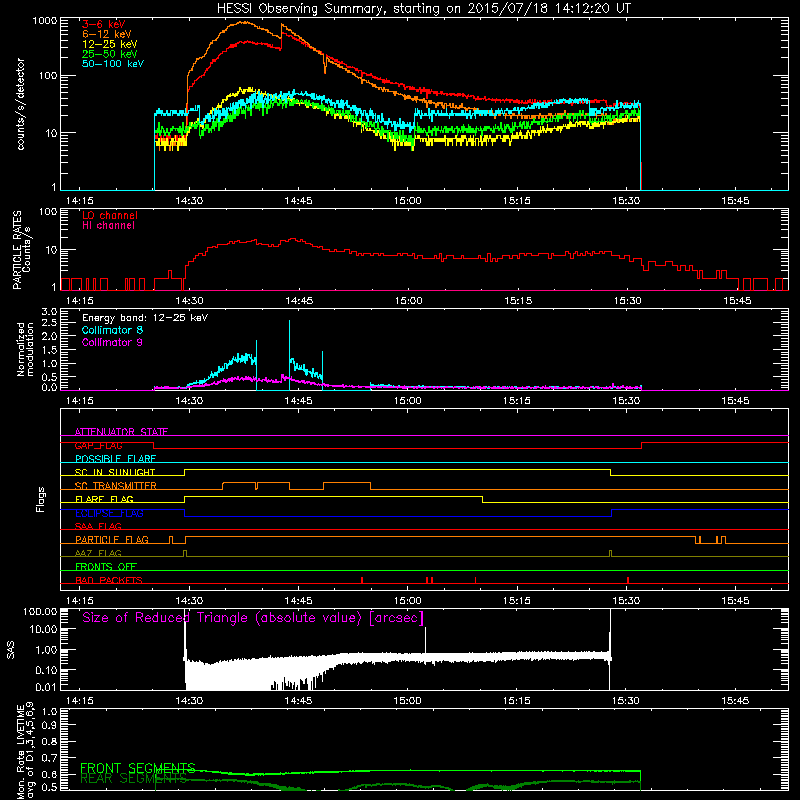Image resolution: width=800 pixels, height=800 pixels.
Task: Click the ATTENUATOR_STATE flag label
Action: coord(121,432)
